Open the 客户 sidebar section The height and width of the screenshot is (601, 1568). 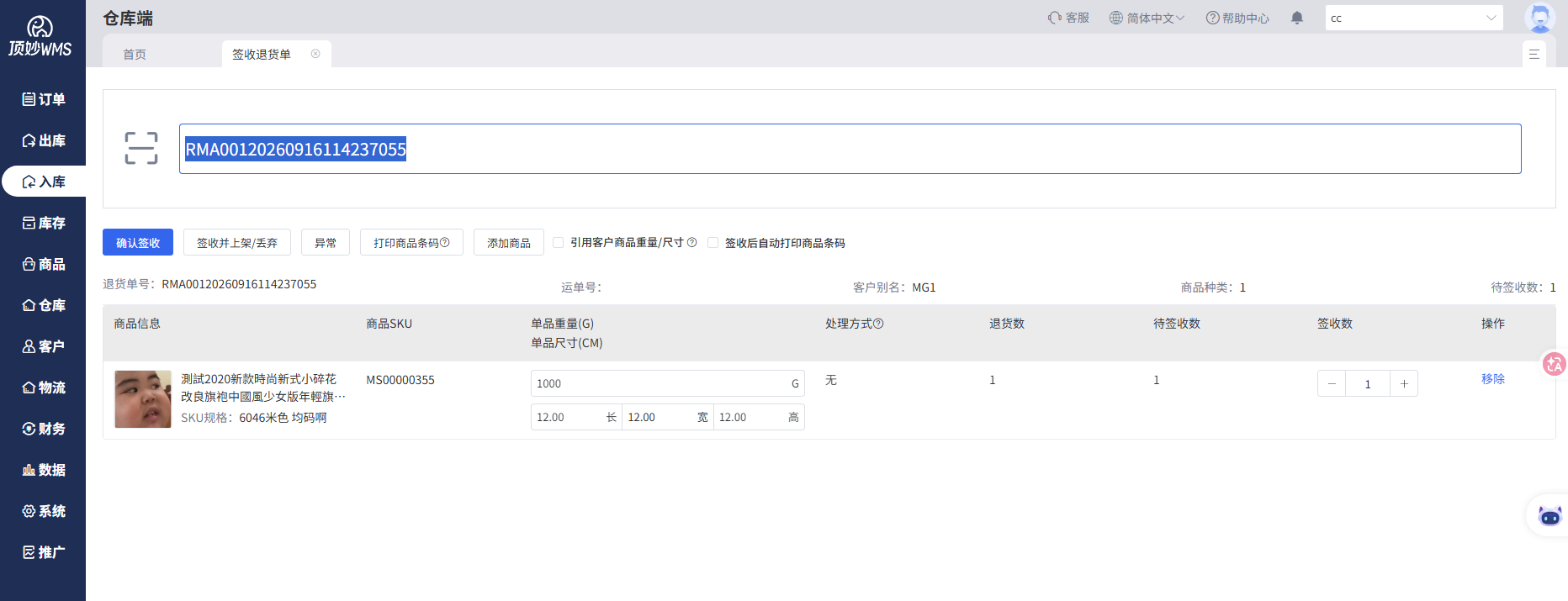click(x=43, y=346)
